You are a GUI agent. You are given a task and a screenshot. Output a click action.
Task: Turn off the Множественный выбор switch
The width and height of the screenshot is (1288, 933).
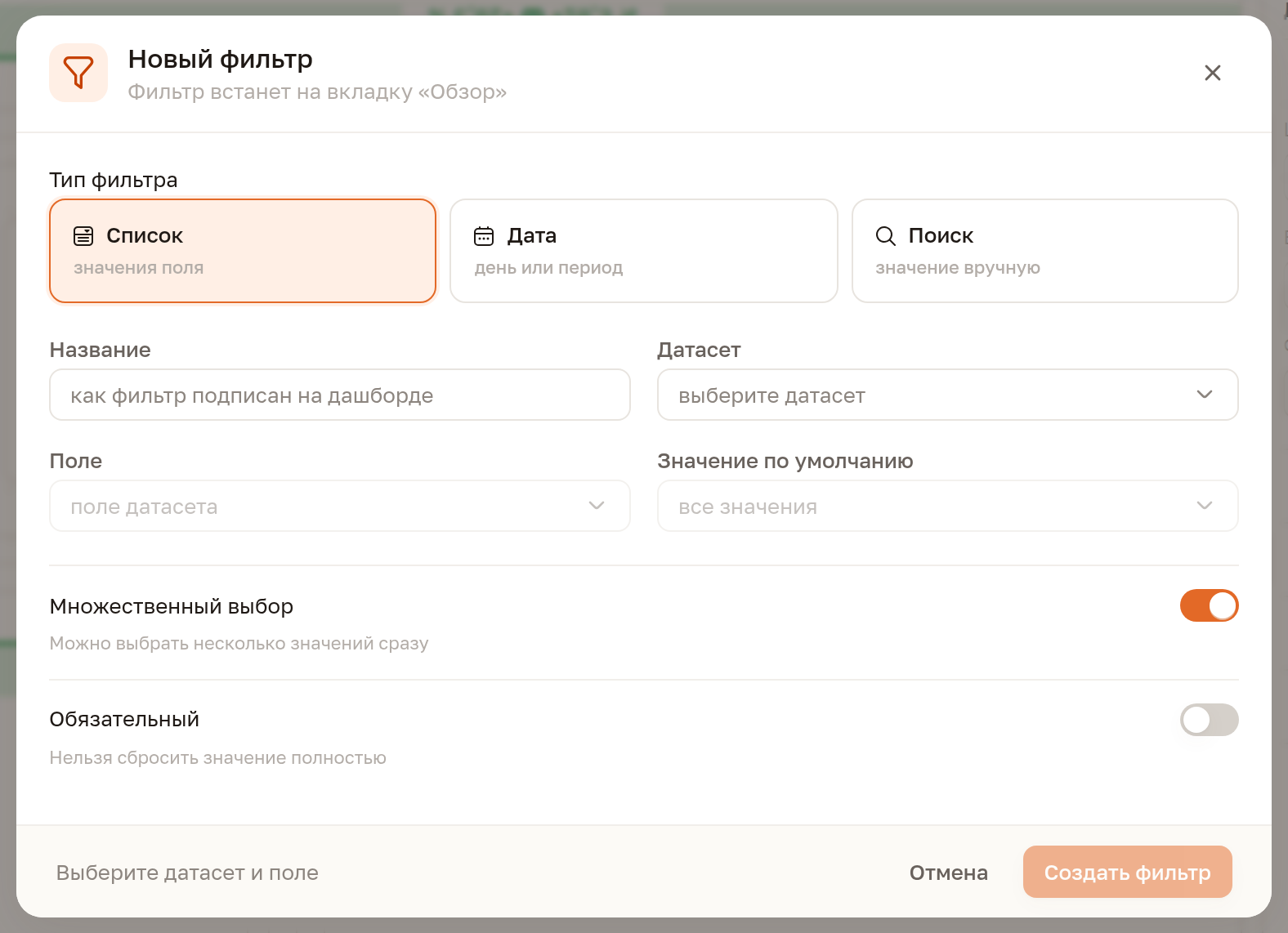(x=1210, y=605)
